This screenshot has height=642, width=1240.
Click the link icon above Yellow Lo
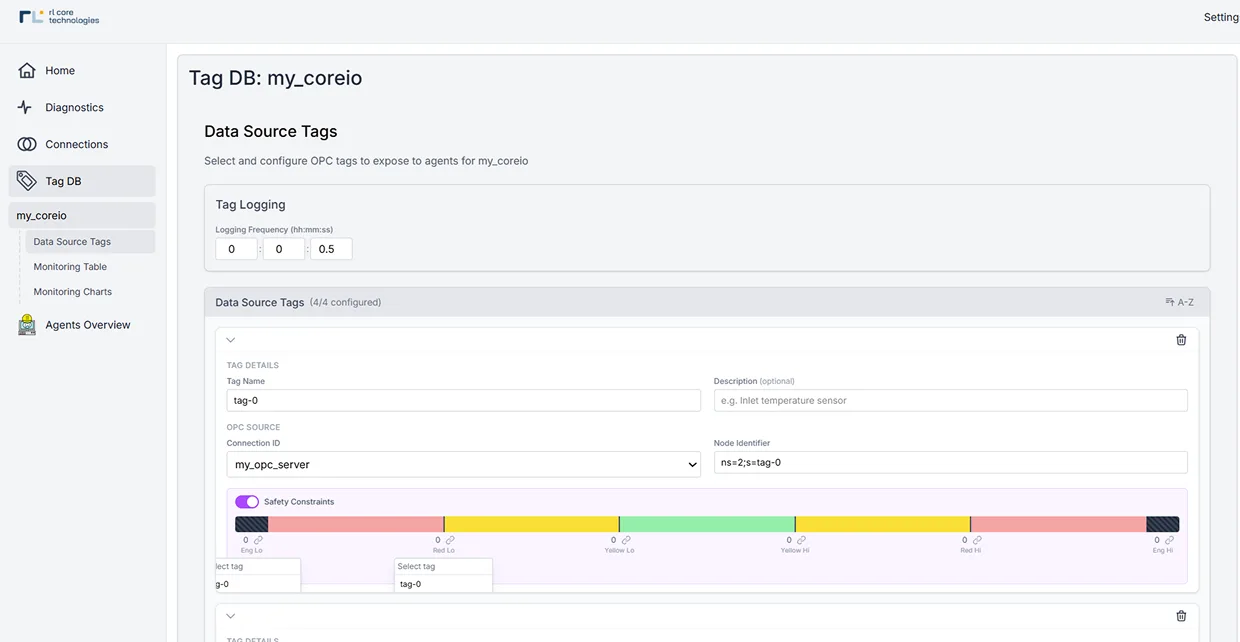tap(626, 540)
